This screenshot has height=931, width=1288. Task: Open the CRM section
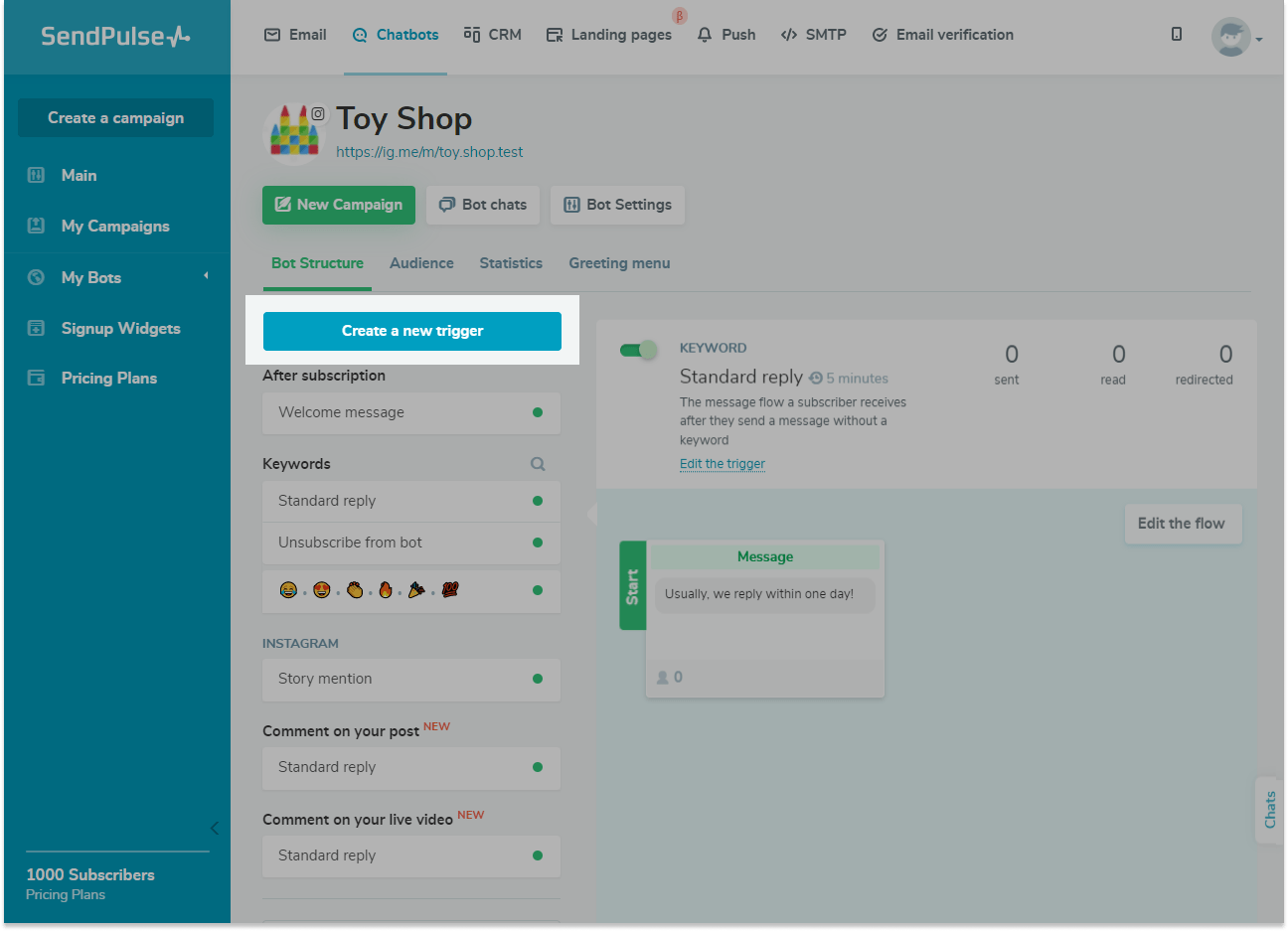click(x=492, y=35)
